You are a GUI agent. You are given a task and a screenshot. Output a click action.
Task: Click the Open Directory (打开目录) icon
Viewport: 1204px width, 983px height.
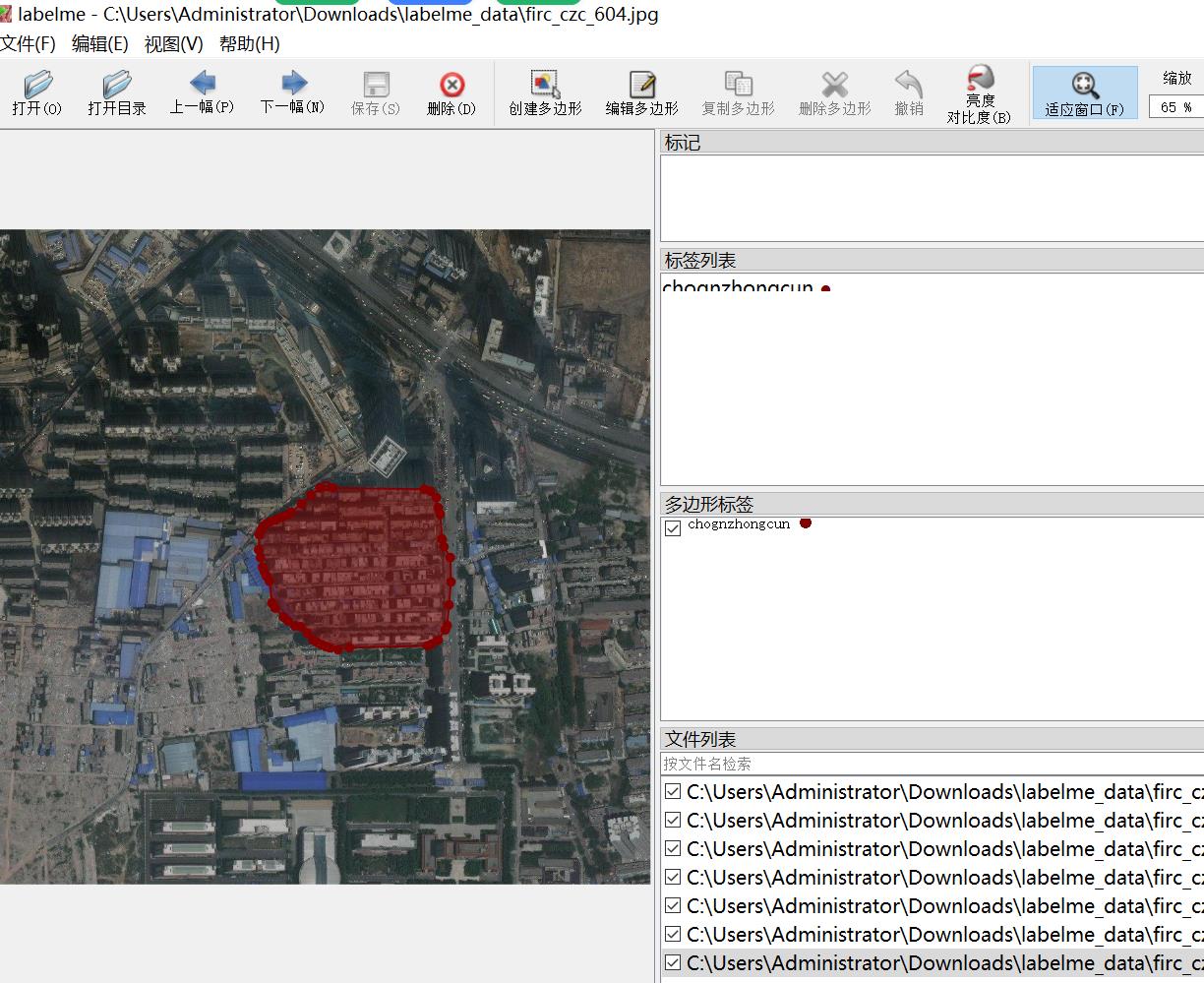coord(116,93)
